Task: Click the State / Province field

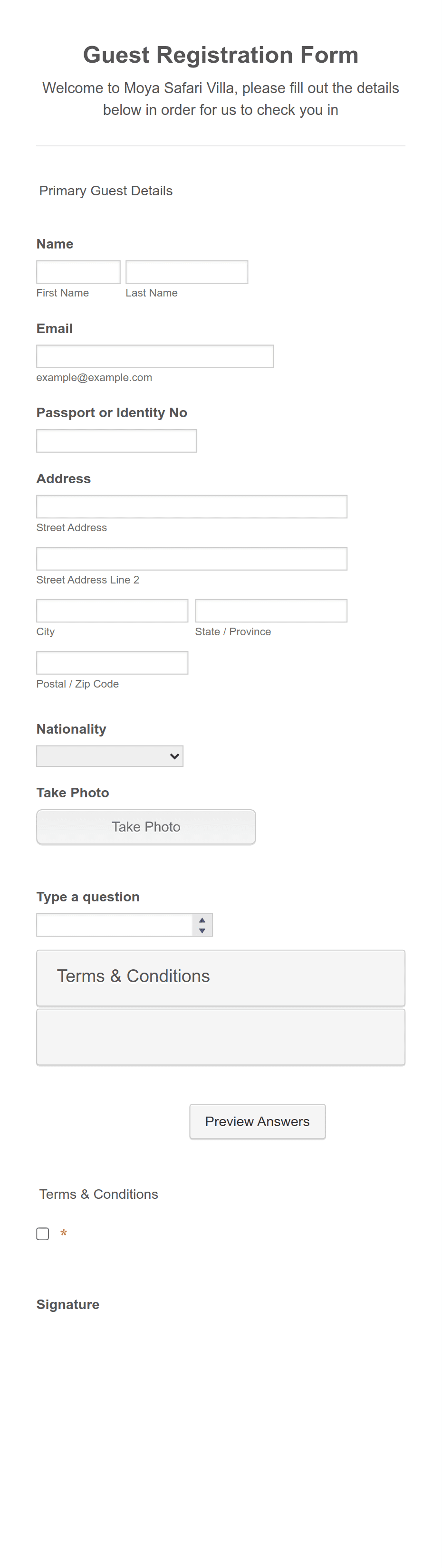Action: pyautogui.click(x=271, y=610)
